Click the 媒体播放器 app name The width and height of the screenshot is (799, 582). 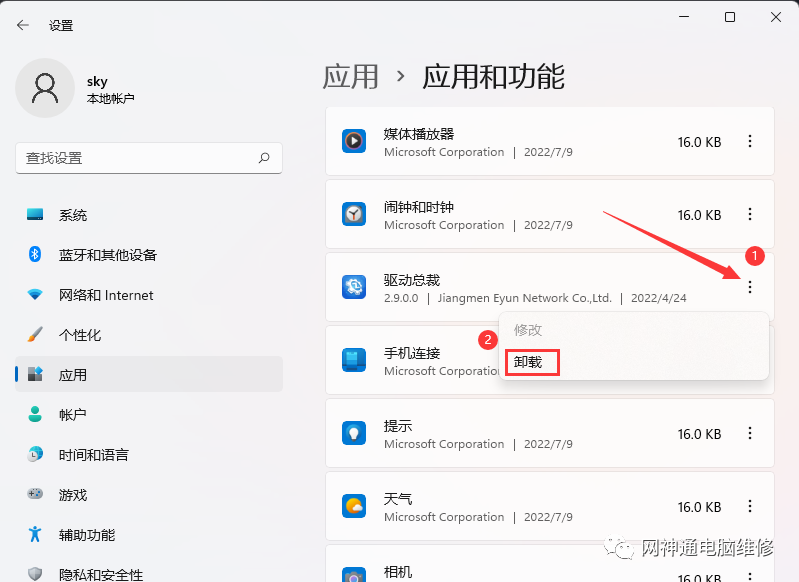419,134
